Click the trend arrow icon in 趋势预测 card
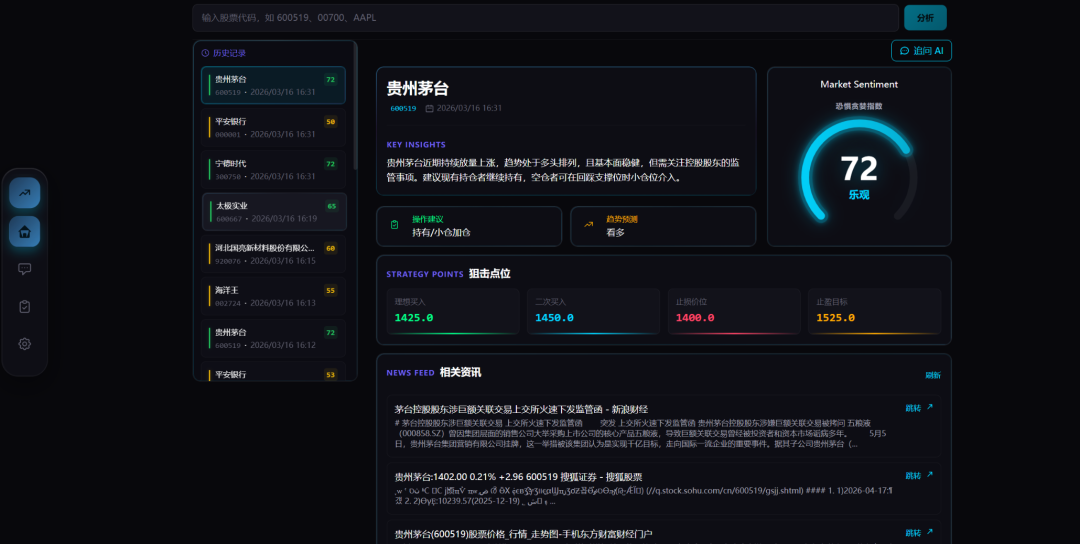The image size is (1080, 544). 589,224
